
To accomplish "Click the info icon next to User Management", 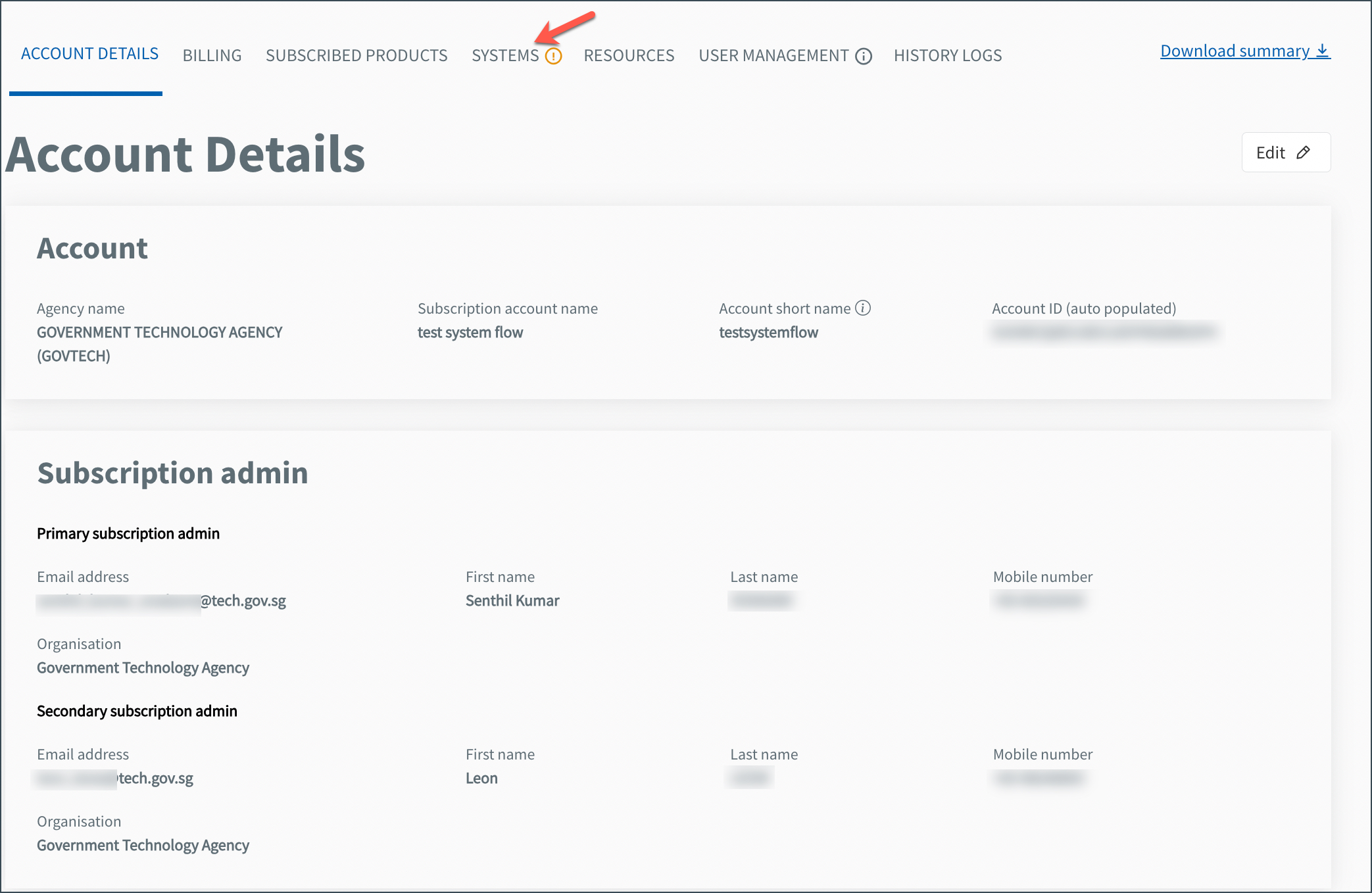I will pyautogui.click(x=864, y=56).
